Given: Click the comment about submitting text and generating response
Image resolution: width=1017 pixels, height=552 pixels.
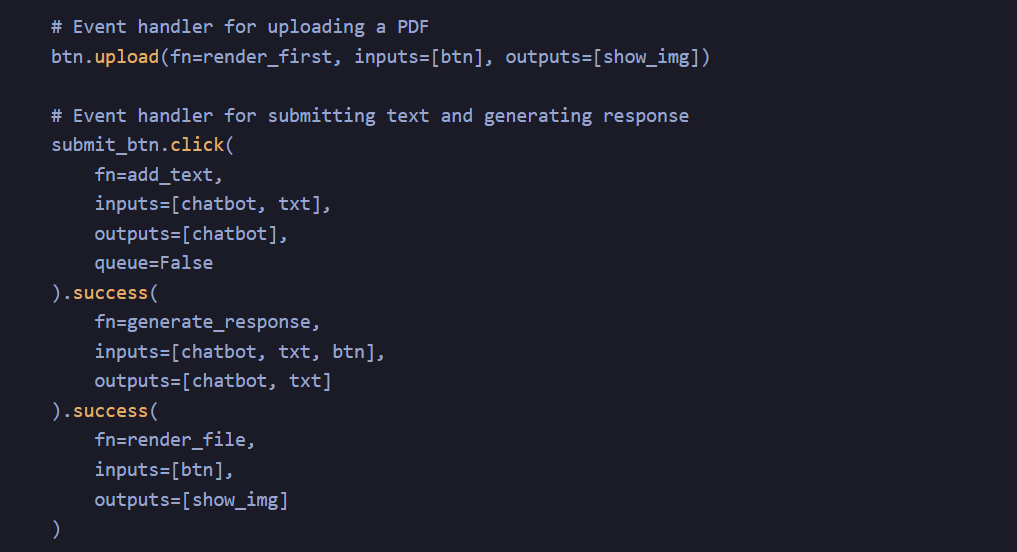Looking at the screenshot, I should (x=370, y=116).
